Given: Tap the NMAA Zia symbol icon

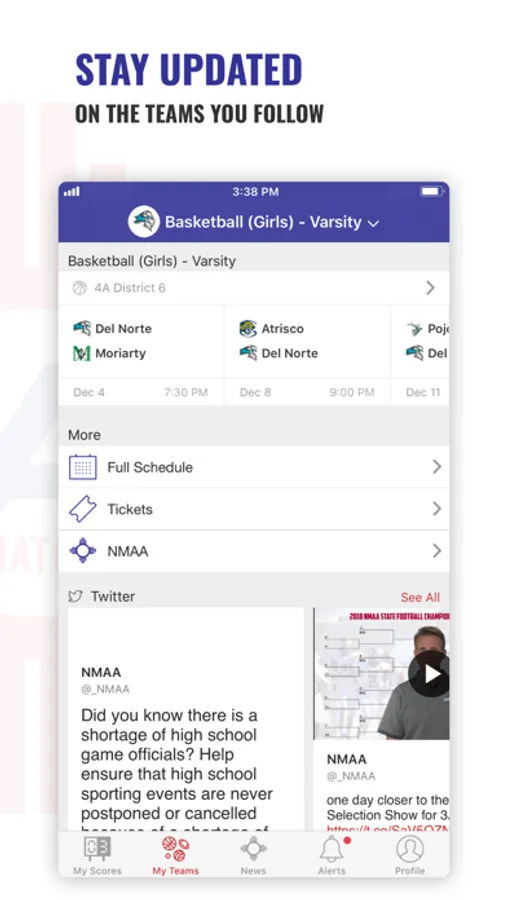Looking at the screenshot, I should click(x=83, y=551).
